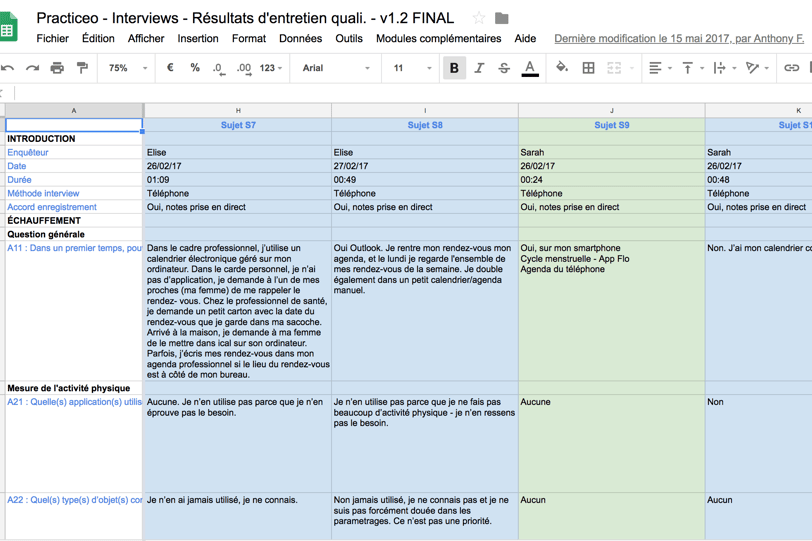Viewport: 812px width, 541px height.
Task: Select cell with date 27/02/17
Action: [425, 166]
